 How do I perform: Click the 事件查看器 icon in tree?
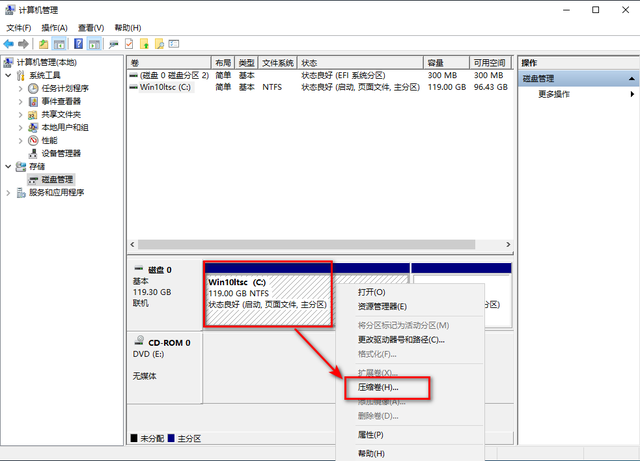33,101
